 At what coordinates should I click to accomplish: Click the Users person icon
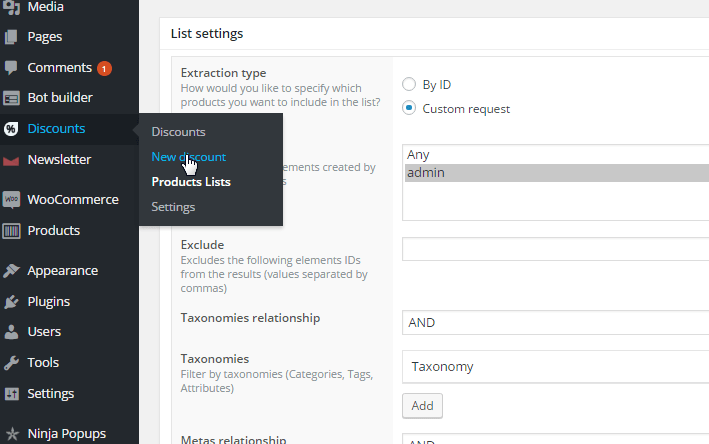[x=11, y=332]
